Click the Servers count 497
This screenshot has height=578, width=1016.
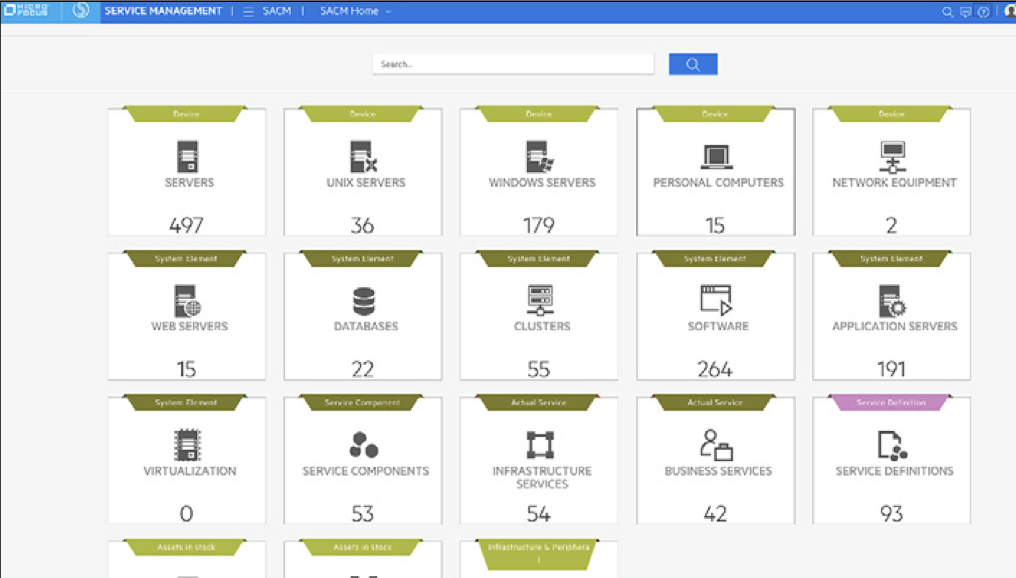coord(187,225)
